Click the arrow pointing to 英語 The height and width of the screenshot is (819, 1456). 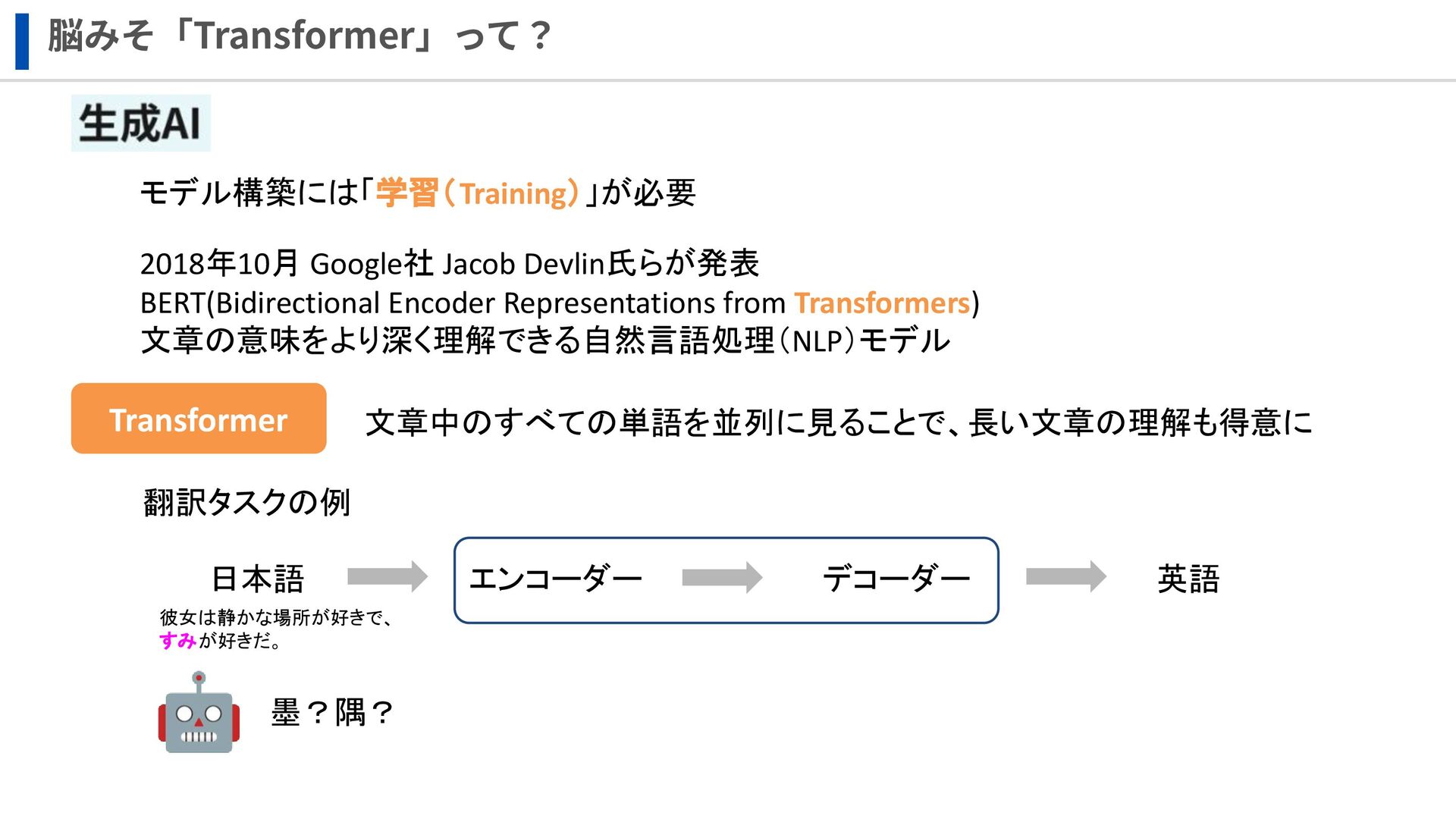pos(1065,576)
